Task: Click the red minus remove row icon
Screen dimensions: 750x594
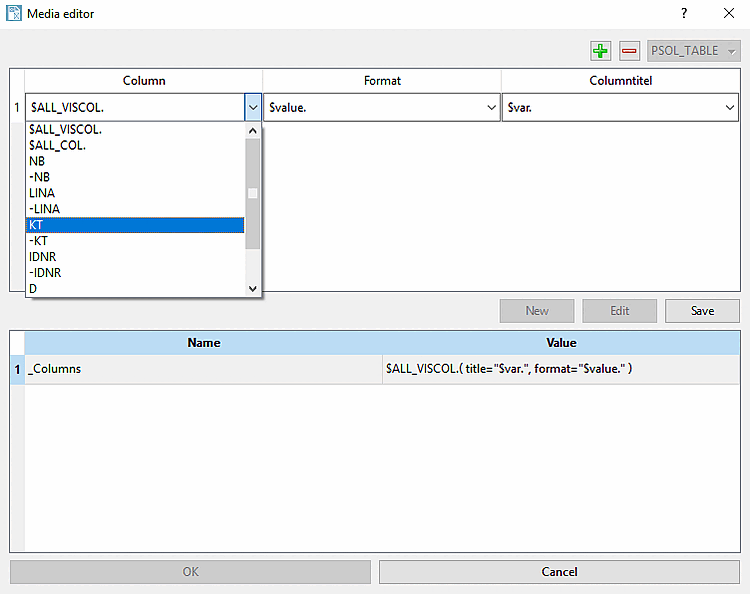Action: click(x=629, y=51)
